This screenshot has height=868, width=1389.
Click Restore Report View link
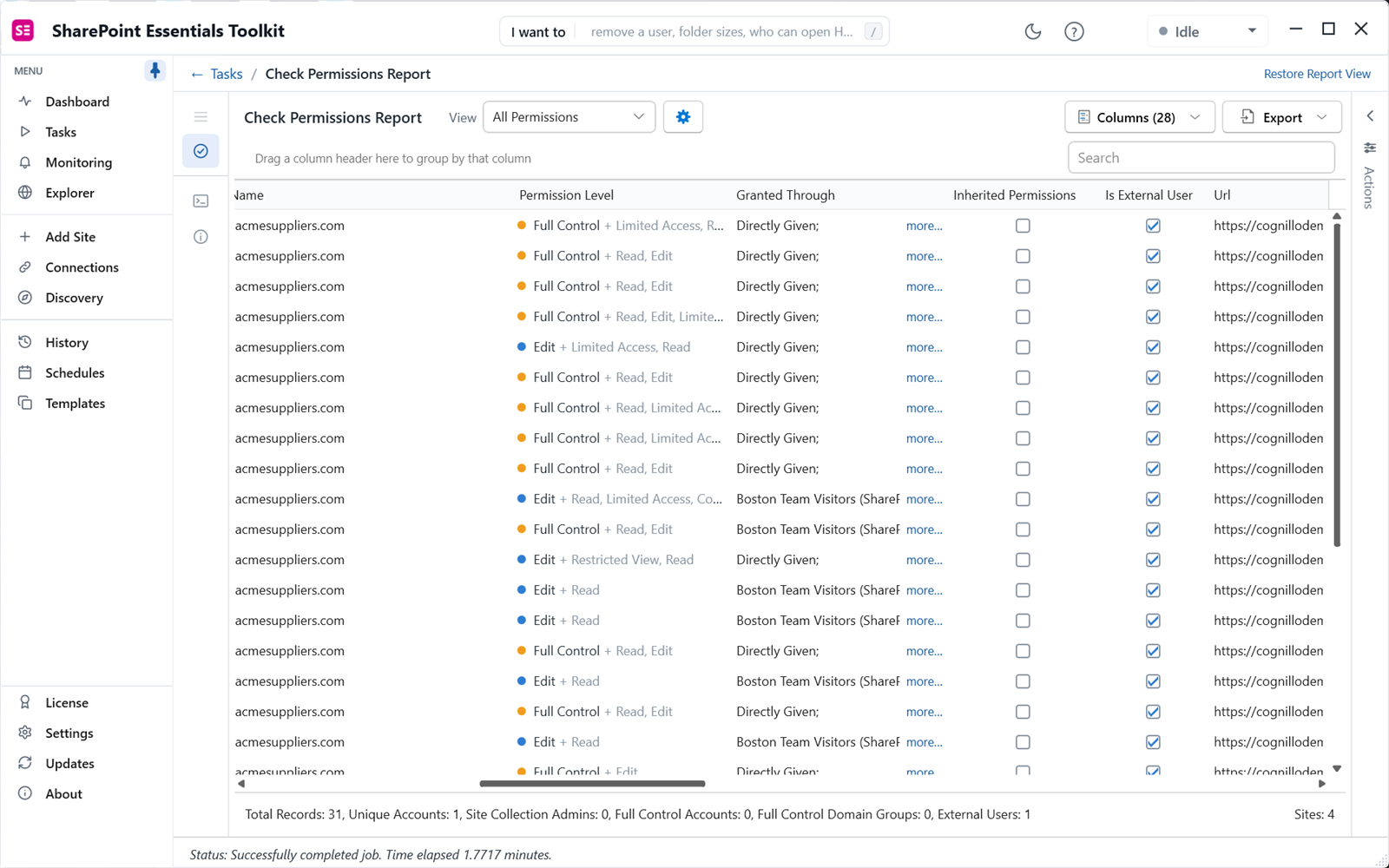tap(1317, 74)
